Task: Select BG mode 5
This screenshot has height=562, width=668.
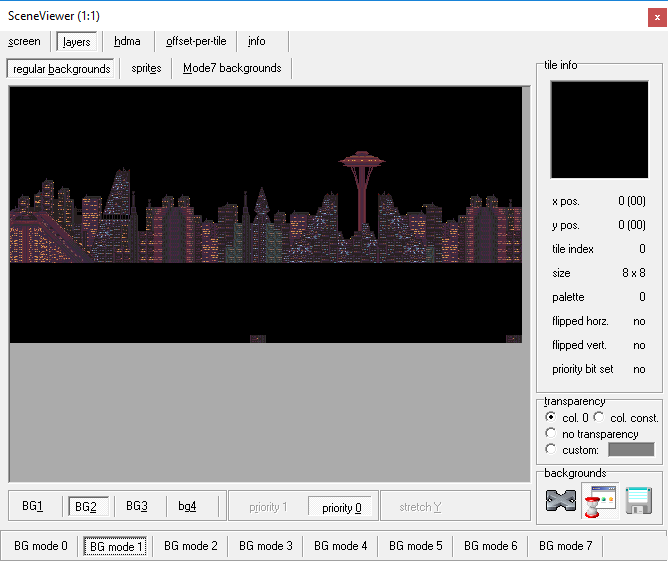Action: [416, 546]
